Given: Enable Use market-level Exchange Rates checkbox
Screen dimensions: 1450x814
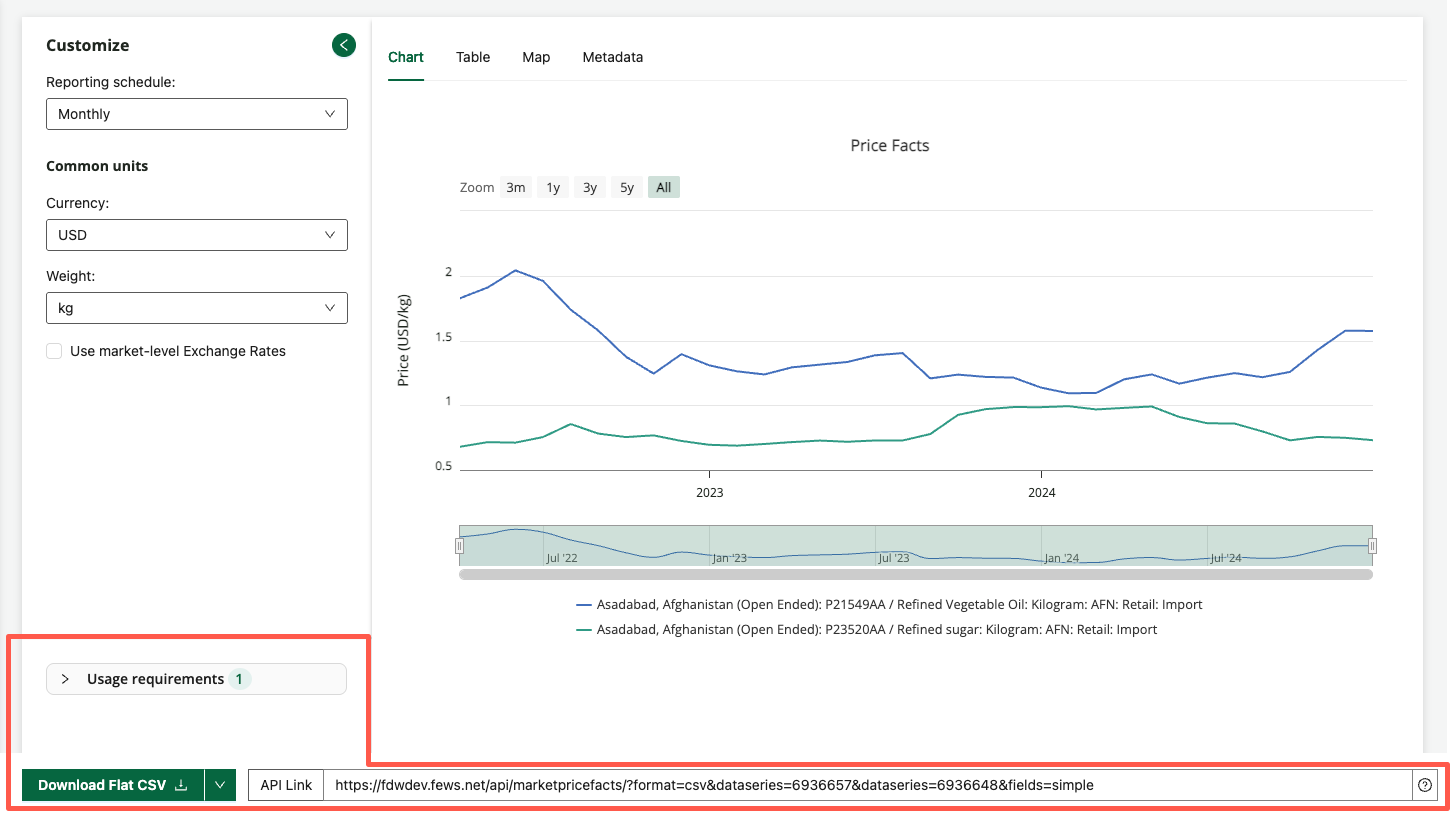Looking at the screenshot, I should (55, 351).
